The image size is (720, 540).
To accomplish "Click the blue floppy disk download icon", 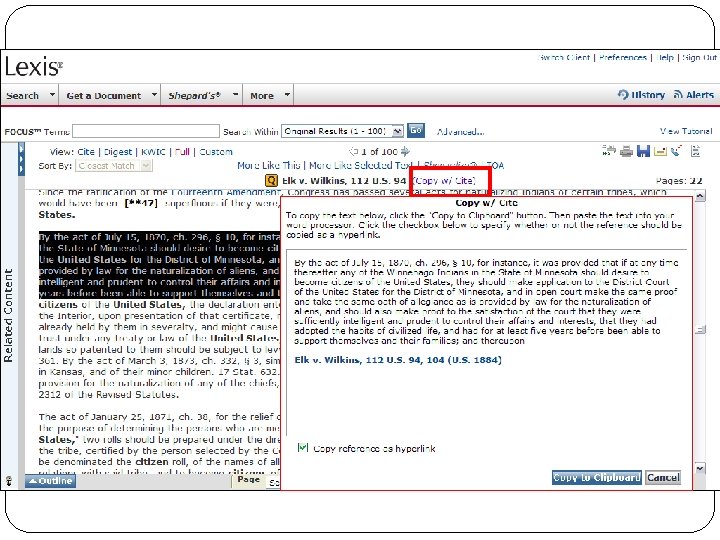I will pos(643,151).
